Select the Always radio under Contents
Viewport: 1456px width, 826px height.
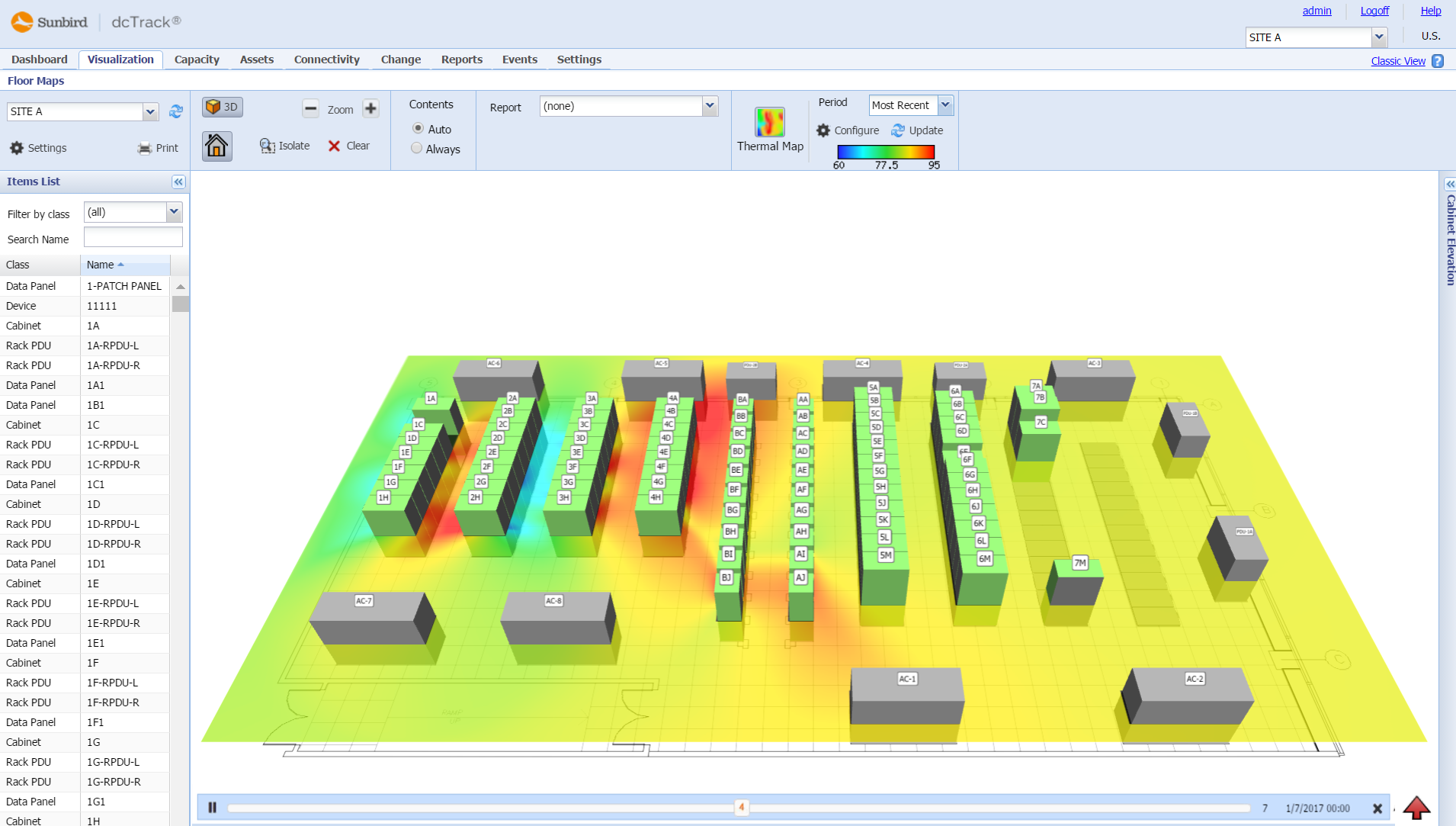click(x=416, y=149)
